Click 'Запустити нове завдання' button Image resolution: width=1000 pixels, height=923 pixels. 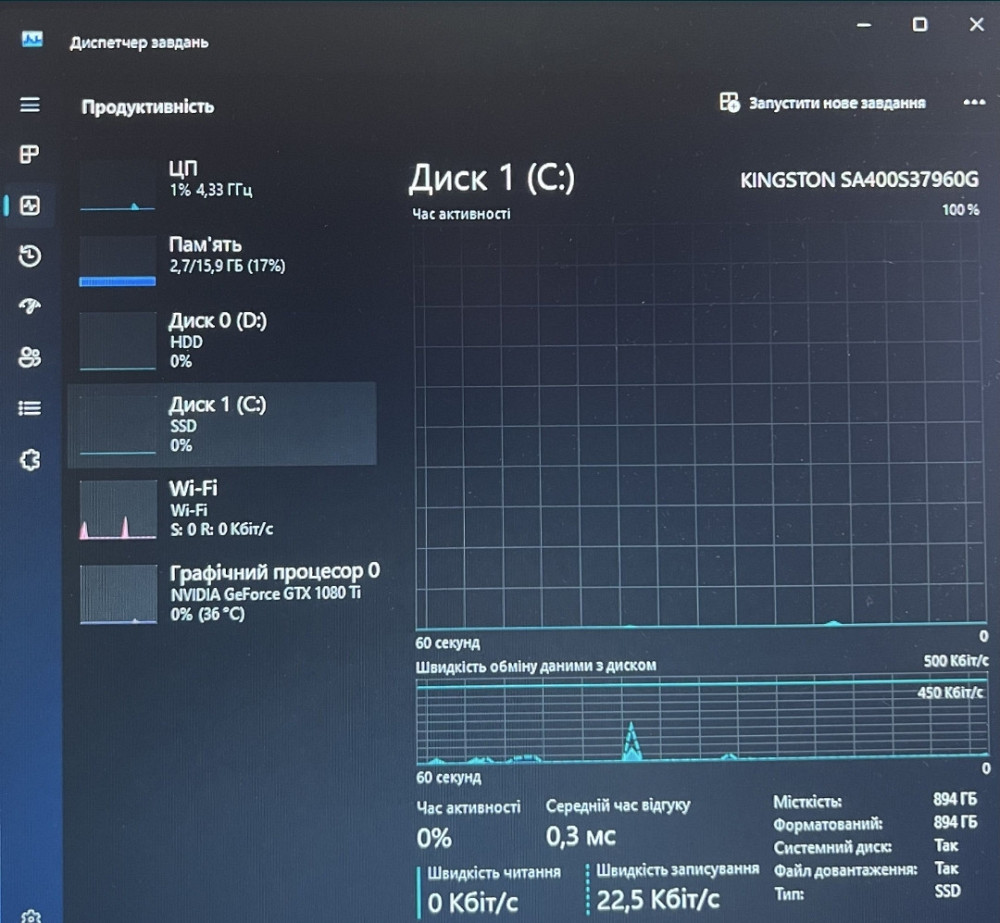823,103
